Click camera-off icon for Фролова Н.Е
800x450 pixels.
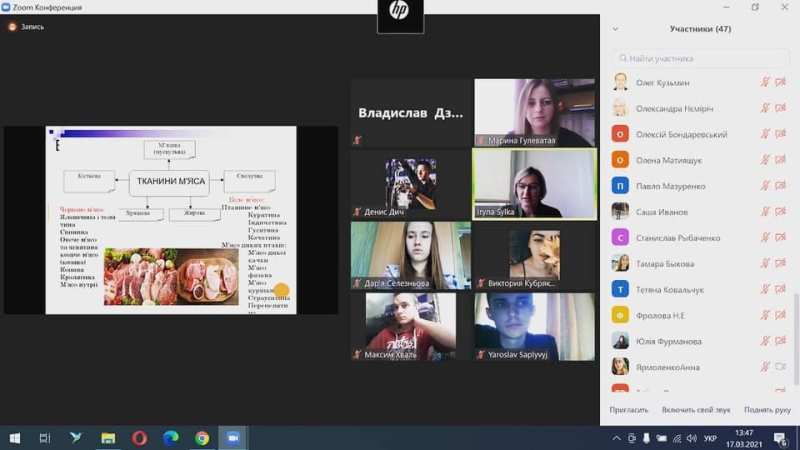(x=780, y=315)
